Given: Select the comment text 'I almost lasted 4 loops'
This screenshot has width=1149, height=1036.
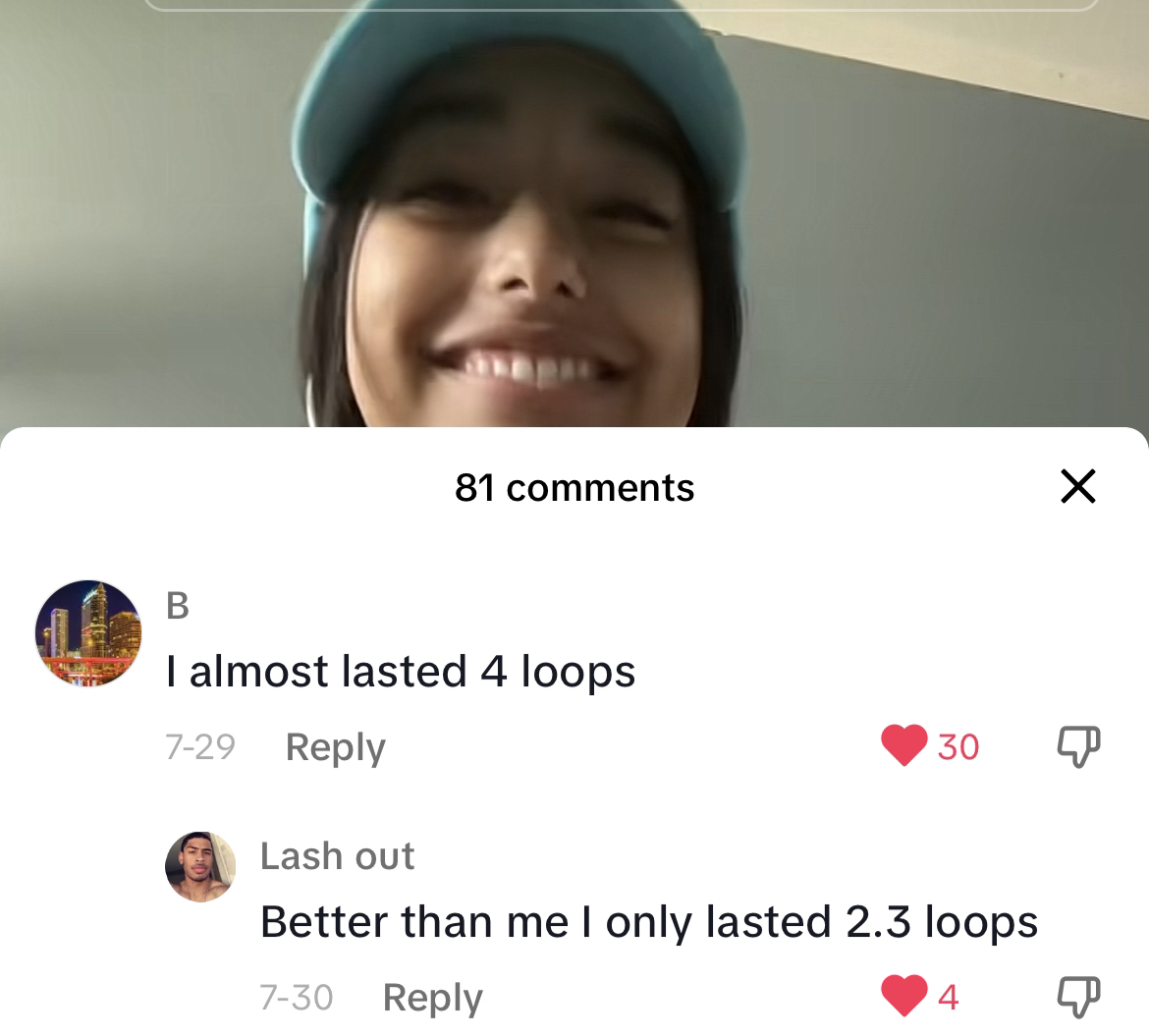Looking at the screenshot, I should [400, 672].
